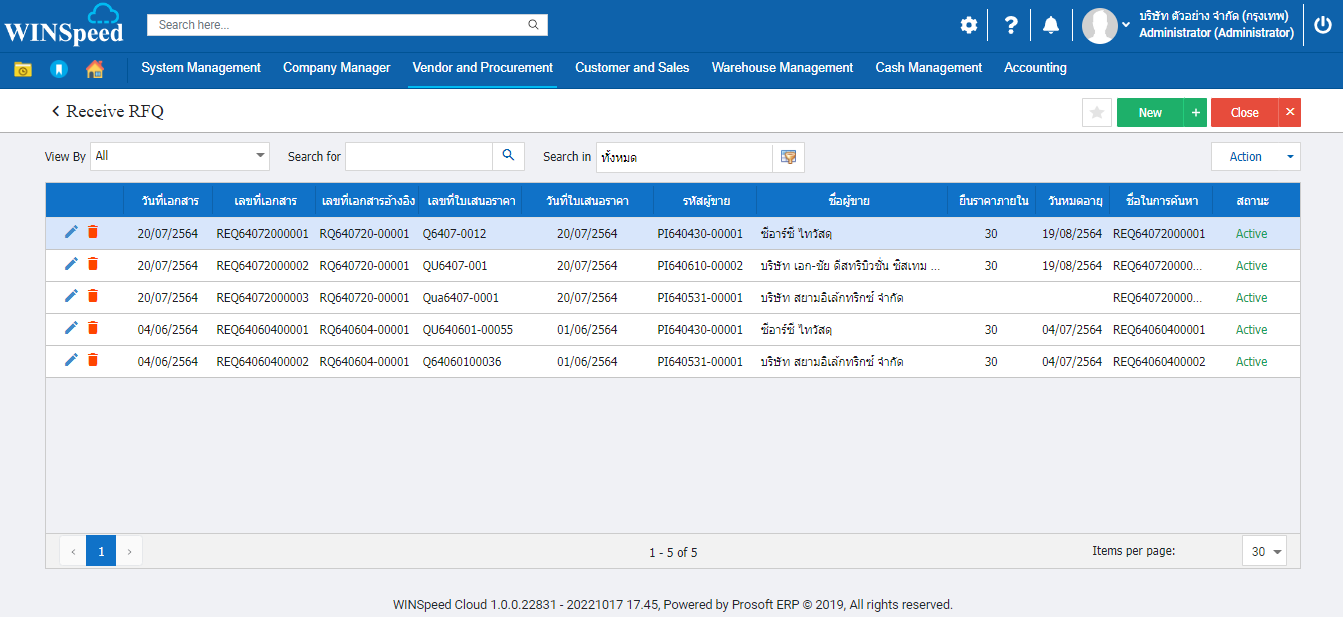Click the red Close button
This screenshot has height=617, width=1343.
coord(1244,113)
